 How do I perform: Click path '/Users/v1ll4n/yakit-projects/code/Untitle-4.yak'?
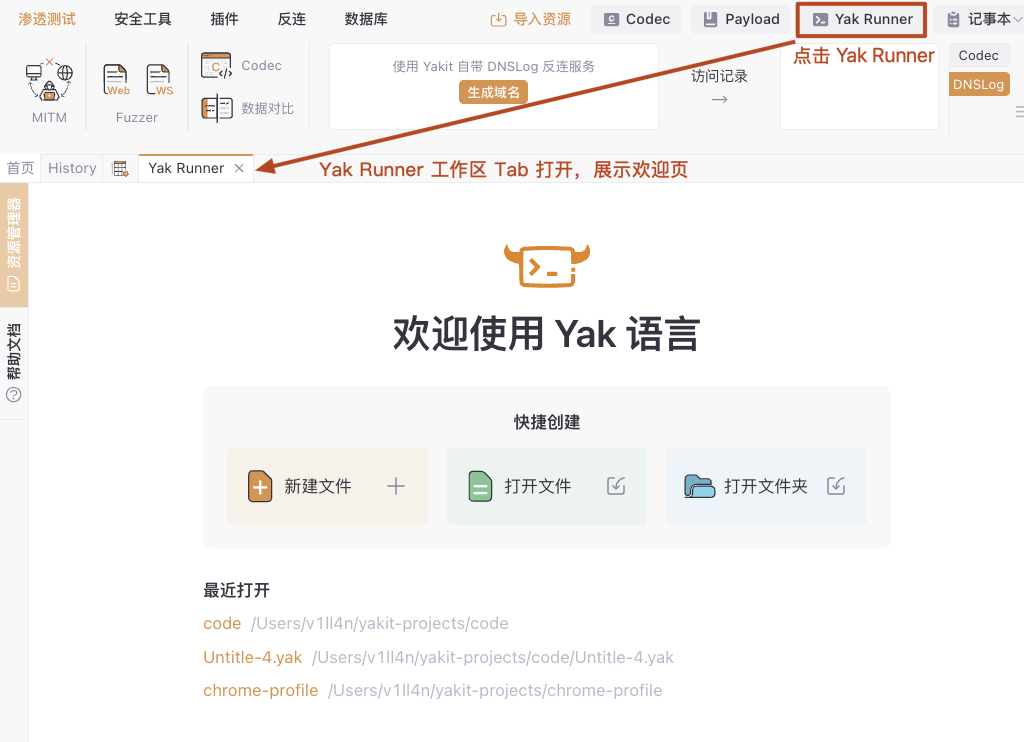coord(492,657)
